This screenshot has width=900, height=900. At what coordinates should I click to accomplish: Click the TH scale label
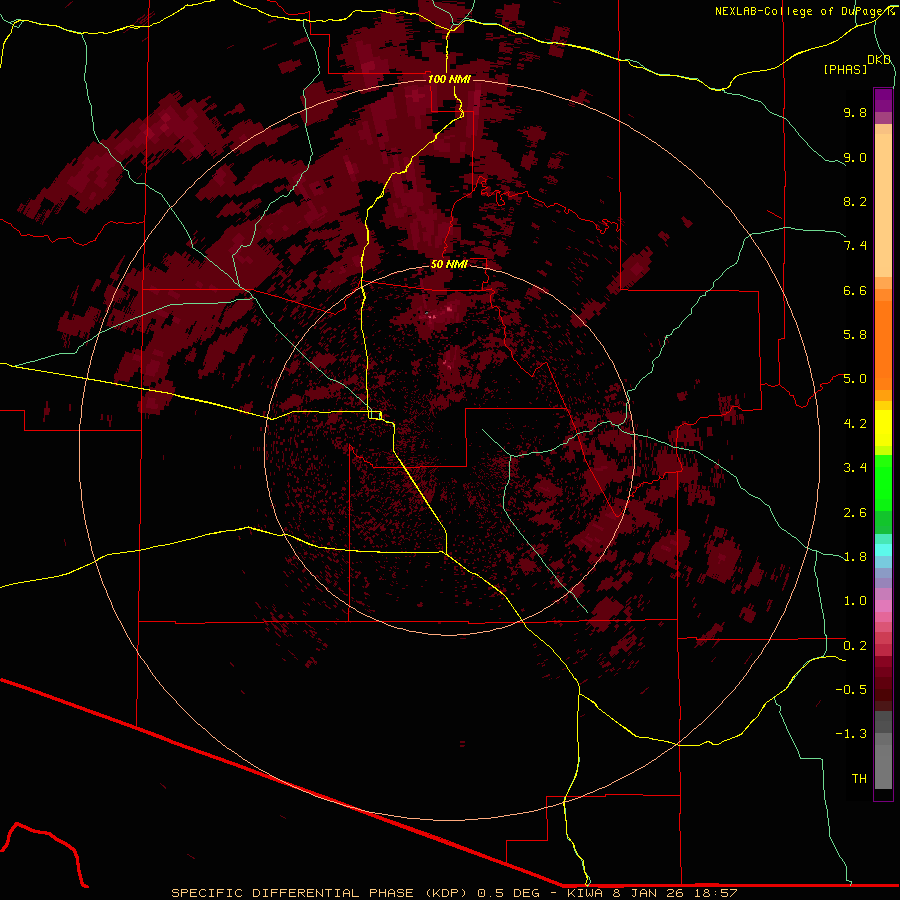pos(859,779)
